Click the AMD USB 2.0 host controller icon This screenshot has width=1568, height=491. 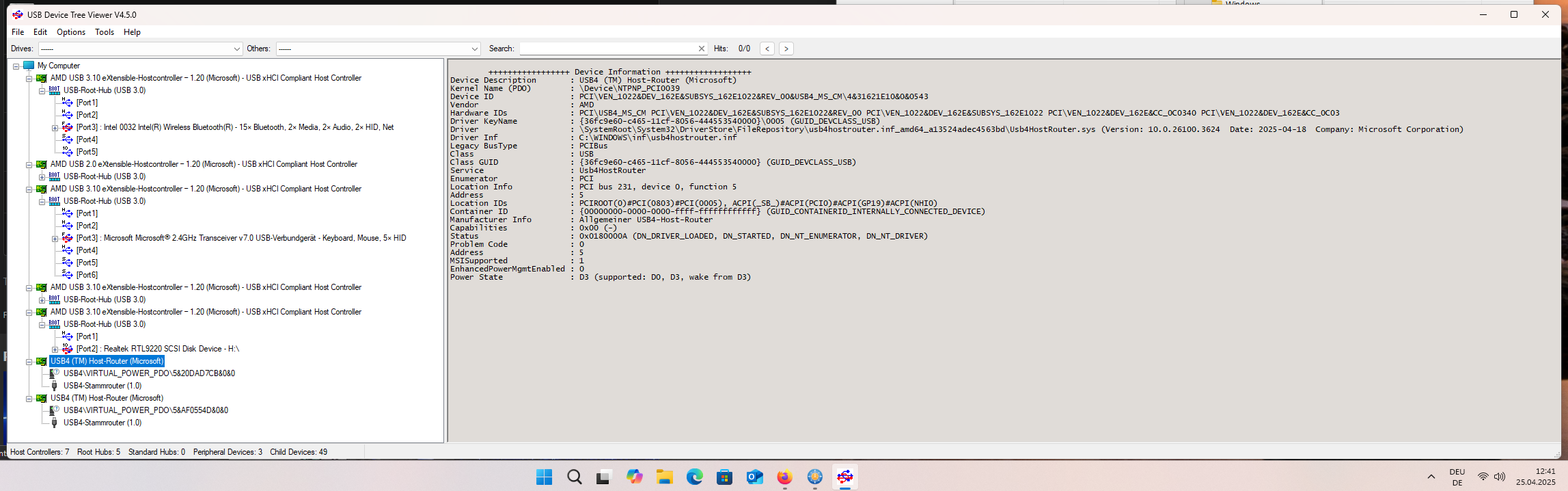[42, 164]
